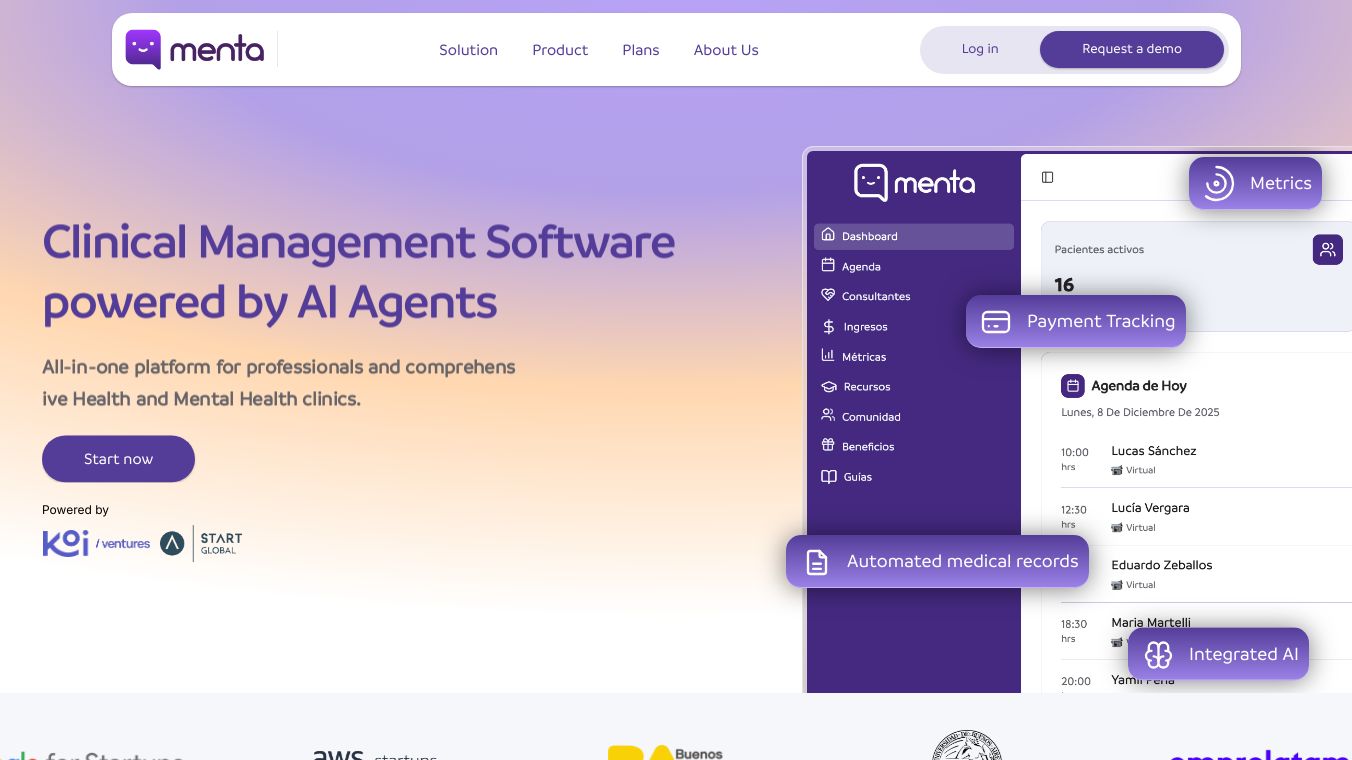
Task: Click the active patients count 16
Action: 1064,285
